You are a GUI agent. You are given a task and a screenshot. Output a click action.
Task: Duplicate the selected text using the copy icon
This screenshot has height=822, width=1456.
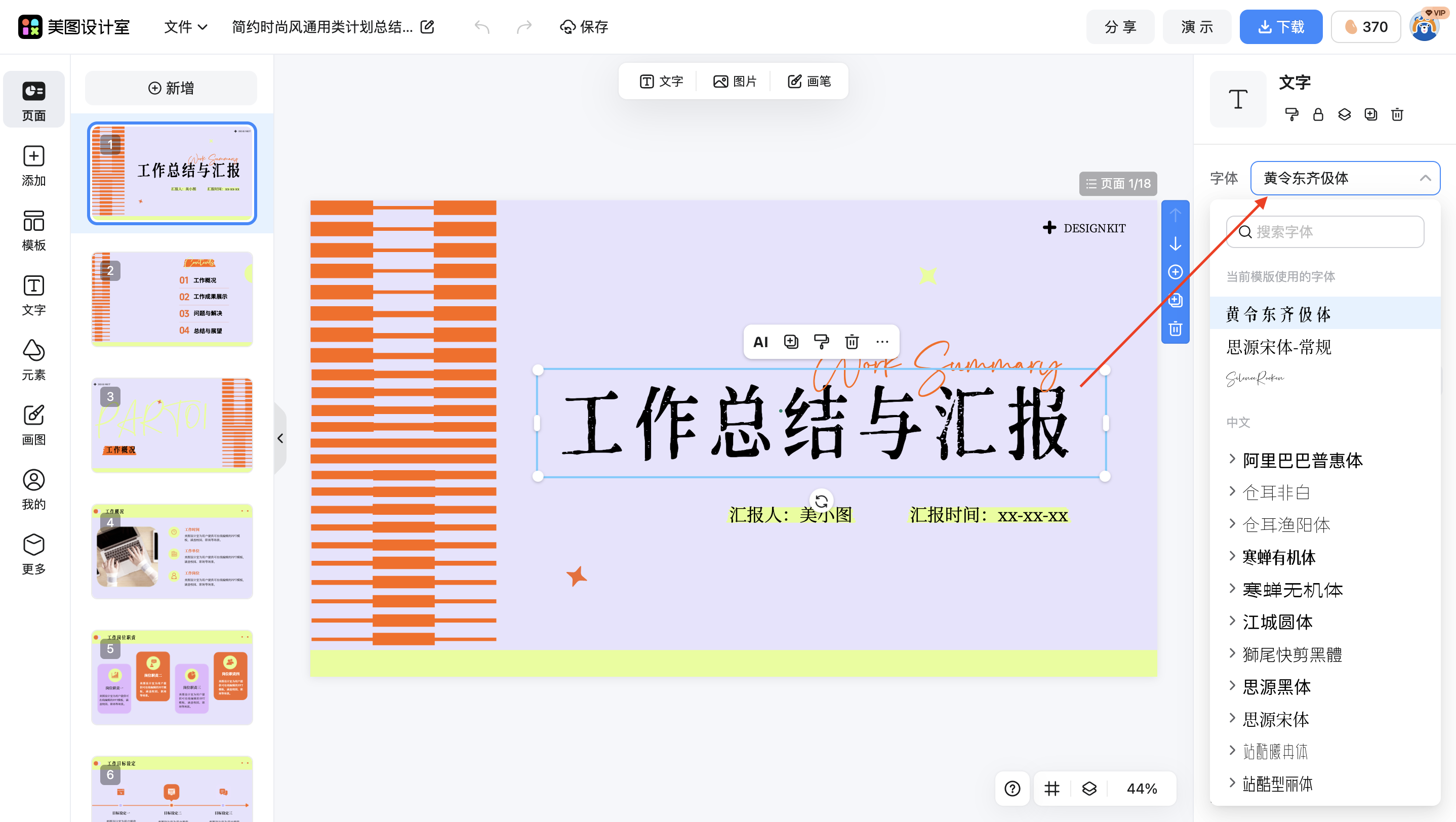pos(1370,115)
